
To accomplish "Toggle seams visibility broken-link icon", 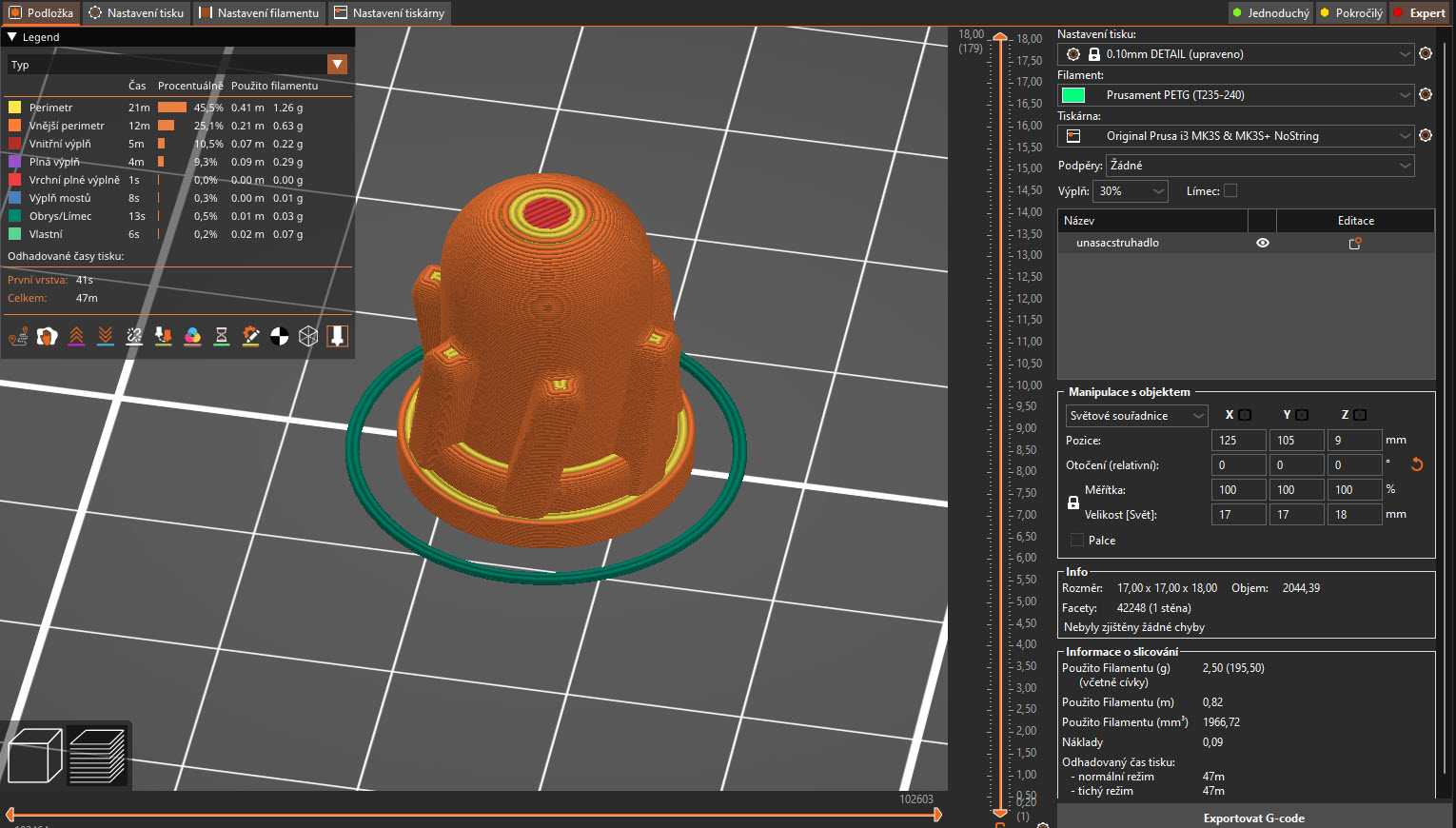I will point(134,336).
